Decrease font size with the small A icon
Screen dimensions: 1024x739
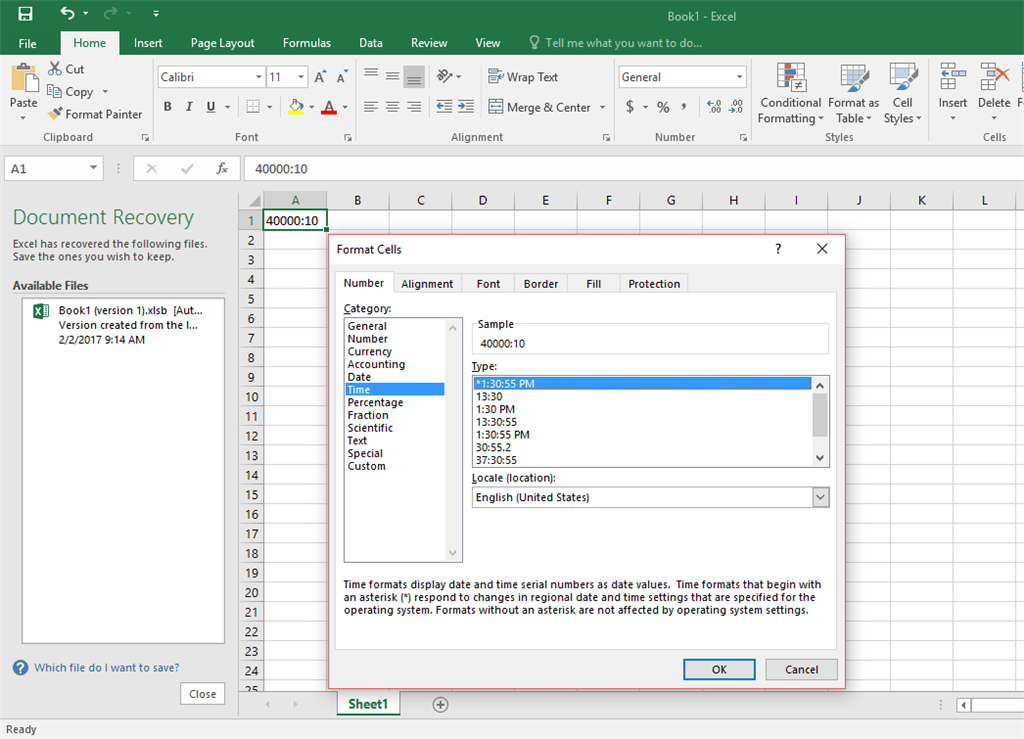(342, 77)
